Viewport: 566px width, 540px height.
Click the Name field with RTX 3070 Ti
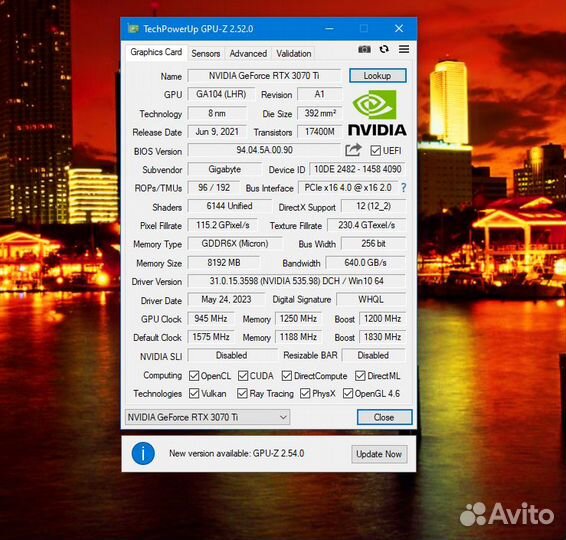(264, 76)
